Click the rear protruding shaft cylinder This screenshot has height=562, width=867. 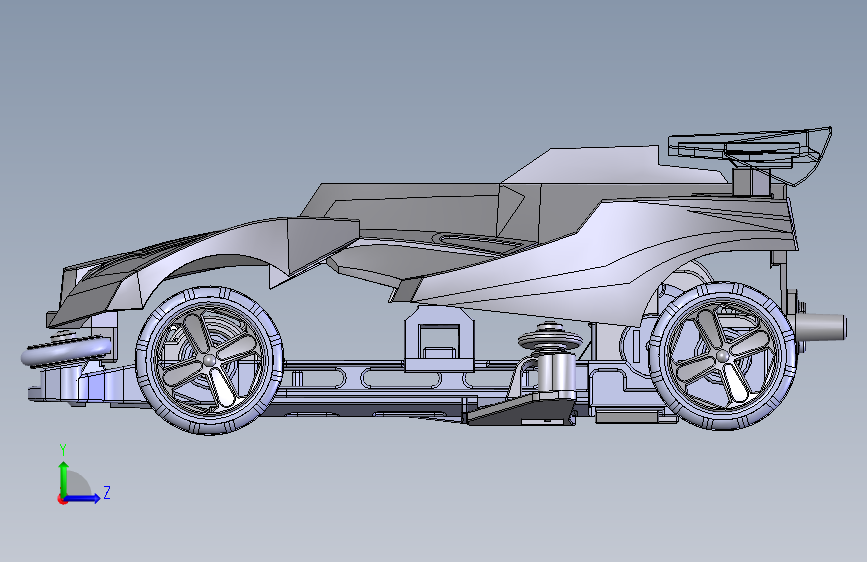(x=822, y=326)
